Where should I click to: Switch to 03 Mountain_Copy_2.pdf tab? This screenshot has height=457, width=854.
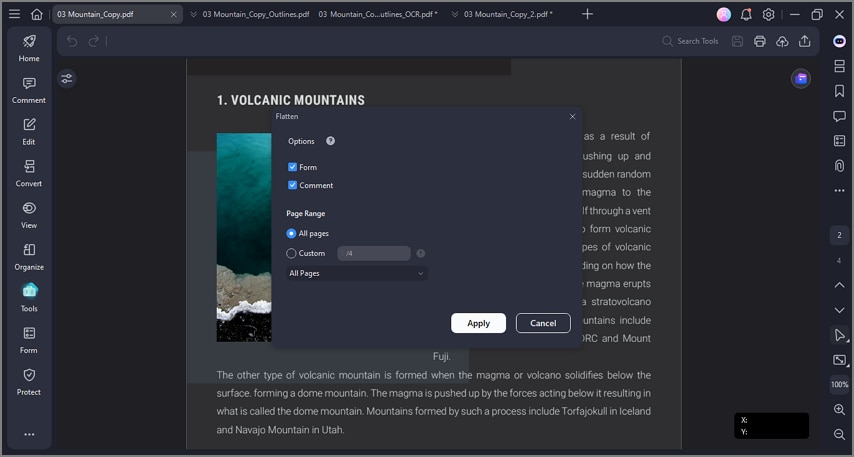(508, 14)
